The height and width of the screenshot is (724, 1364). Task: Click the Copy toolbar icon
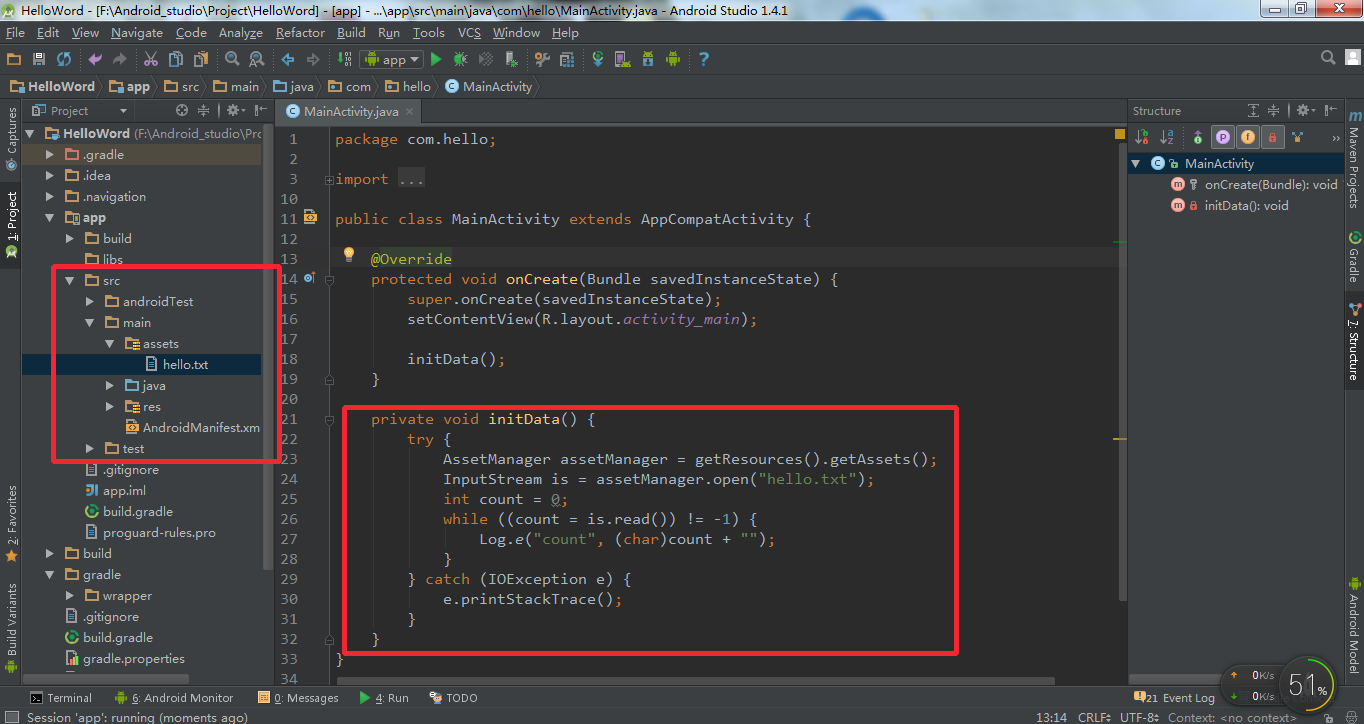176,59
